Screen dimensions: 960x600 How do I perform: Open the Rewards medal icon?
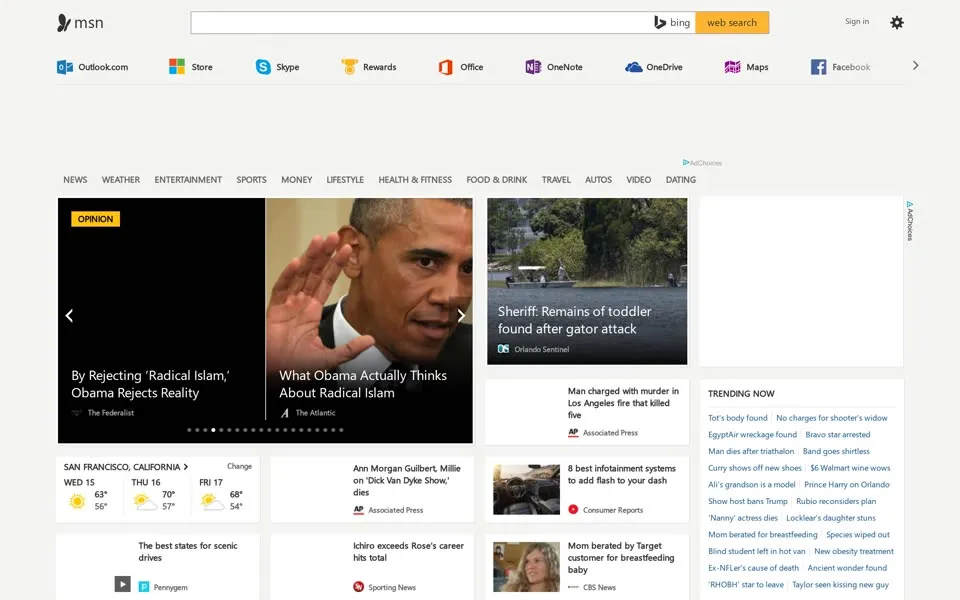point(350,67)
